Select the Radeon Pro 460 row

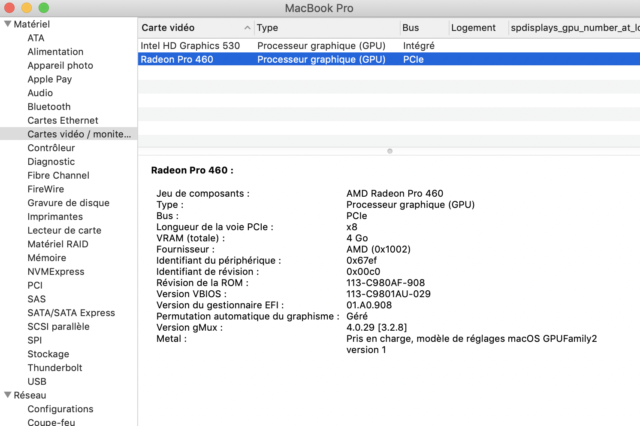tap(389, 60)
